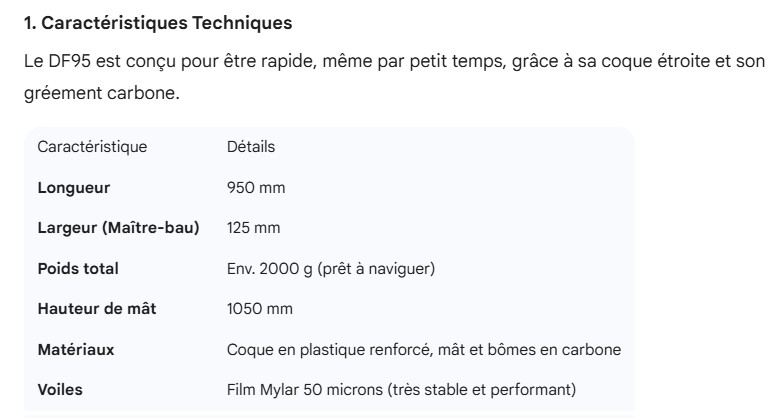Select the "Détails" table column header

[x=251, y=147]
